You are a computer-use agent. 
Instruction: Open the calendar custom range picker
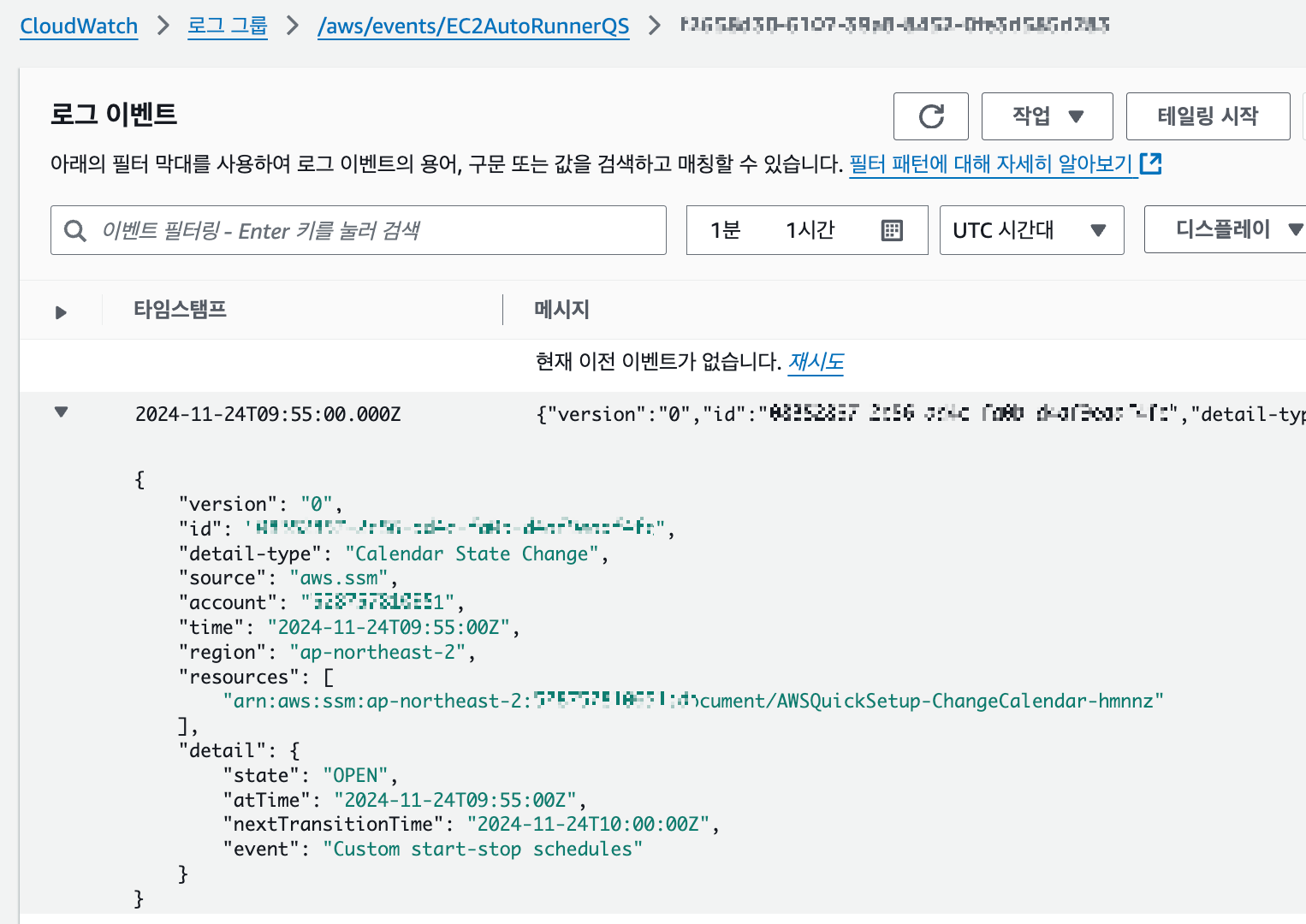click(x=892, y=230)
